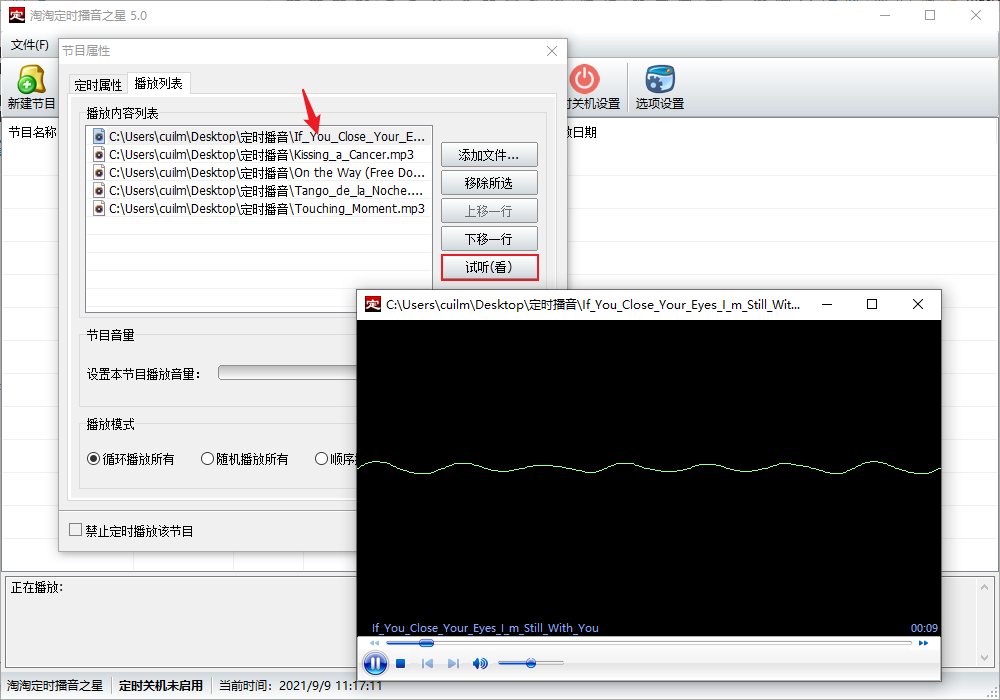Skip to next track in preview player
Screen dimensions: 1000x700
453,664
